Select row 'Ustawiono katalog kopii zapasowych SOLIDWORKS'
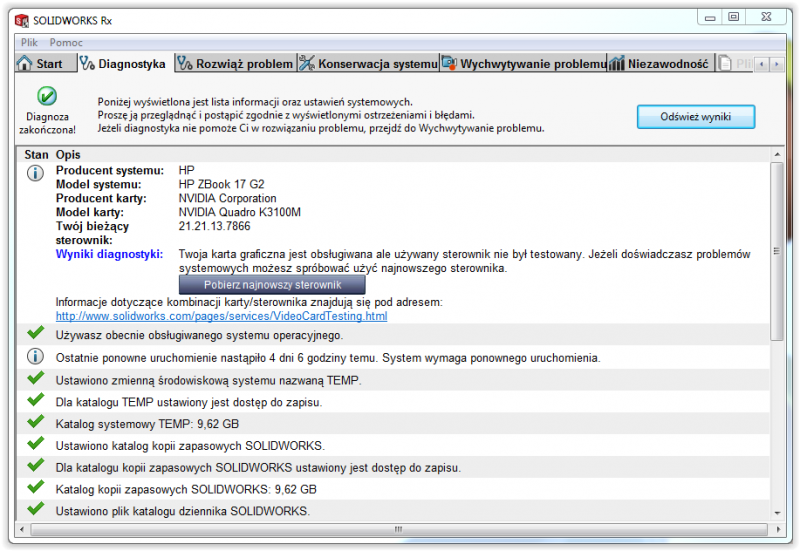 pos(393,445)
